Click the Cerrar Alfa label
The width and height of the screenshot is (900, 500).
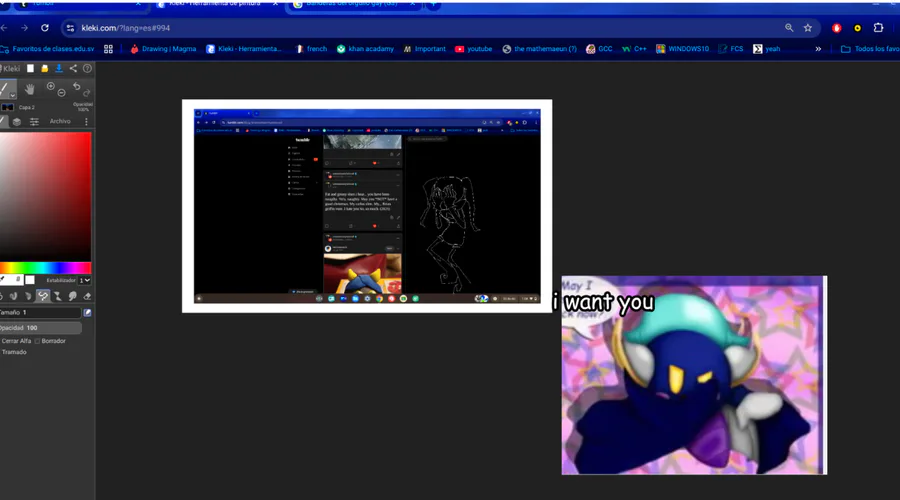[16, 341]
